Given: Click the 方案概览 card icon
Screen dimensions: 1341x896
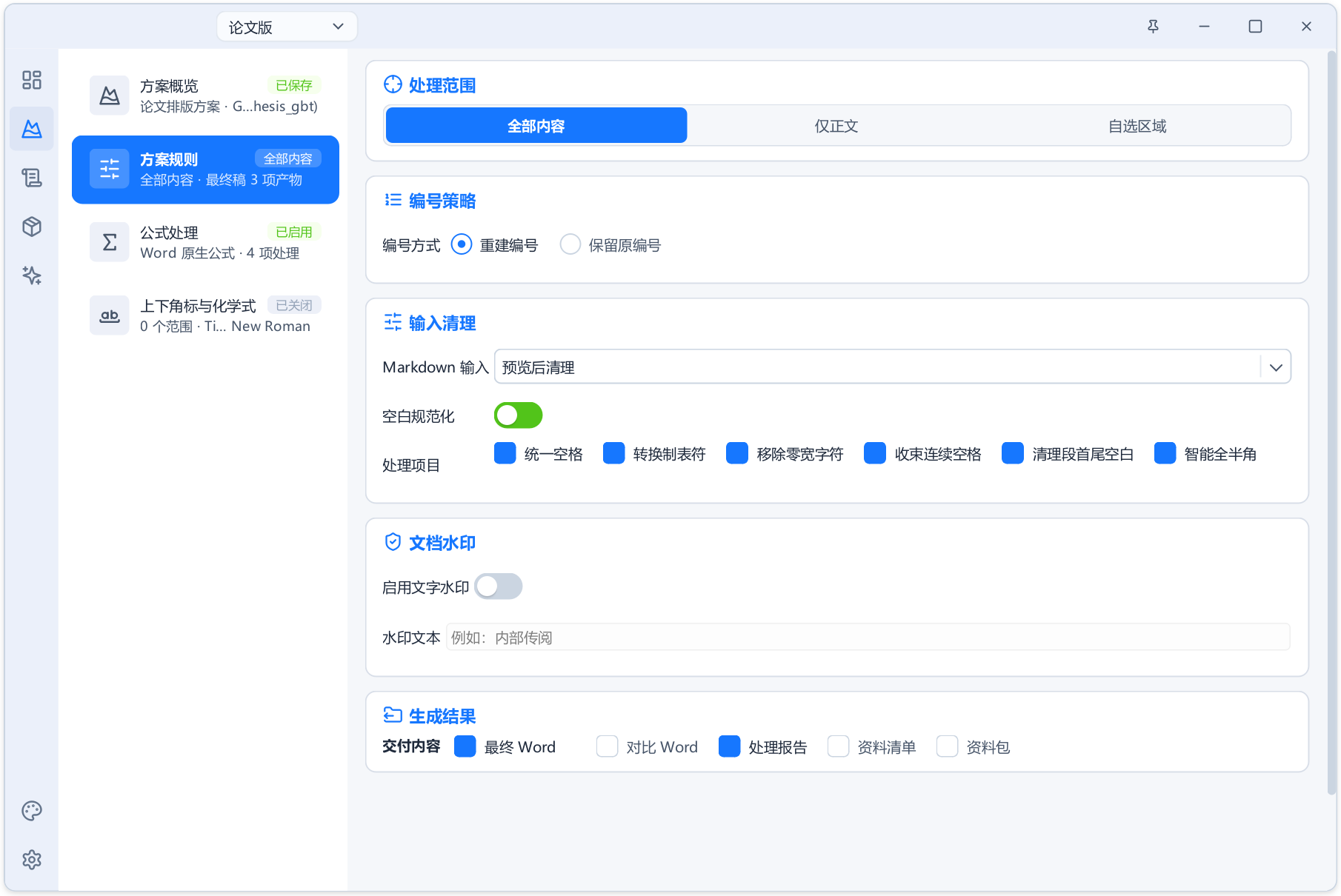Looking at the screenshot, I should pos(110,96).
